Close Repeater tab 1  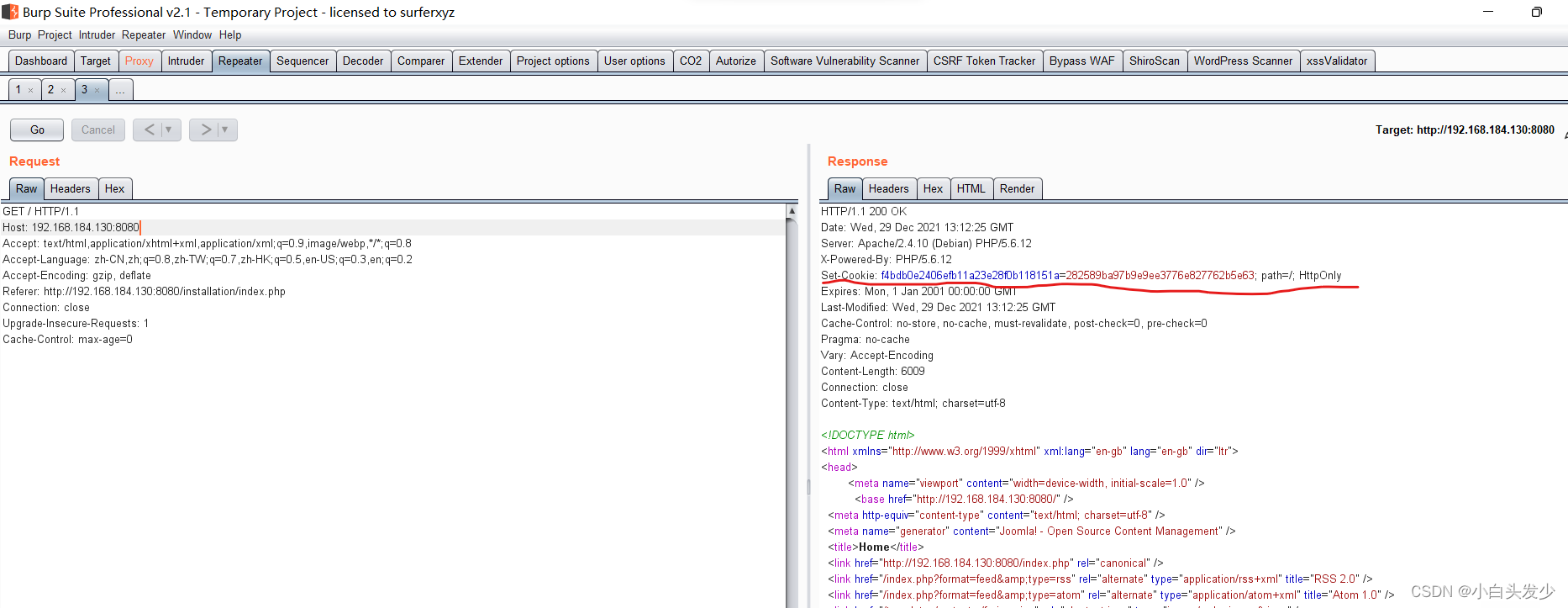31,90
